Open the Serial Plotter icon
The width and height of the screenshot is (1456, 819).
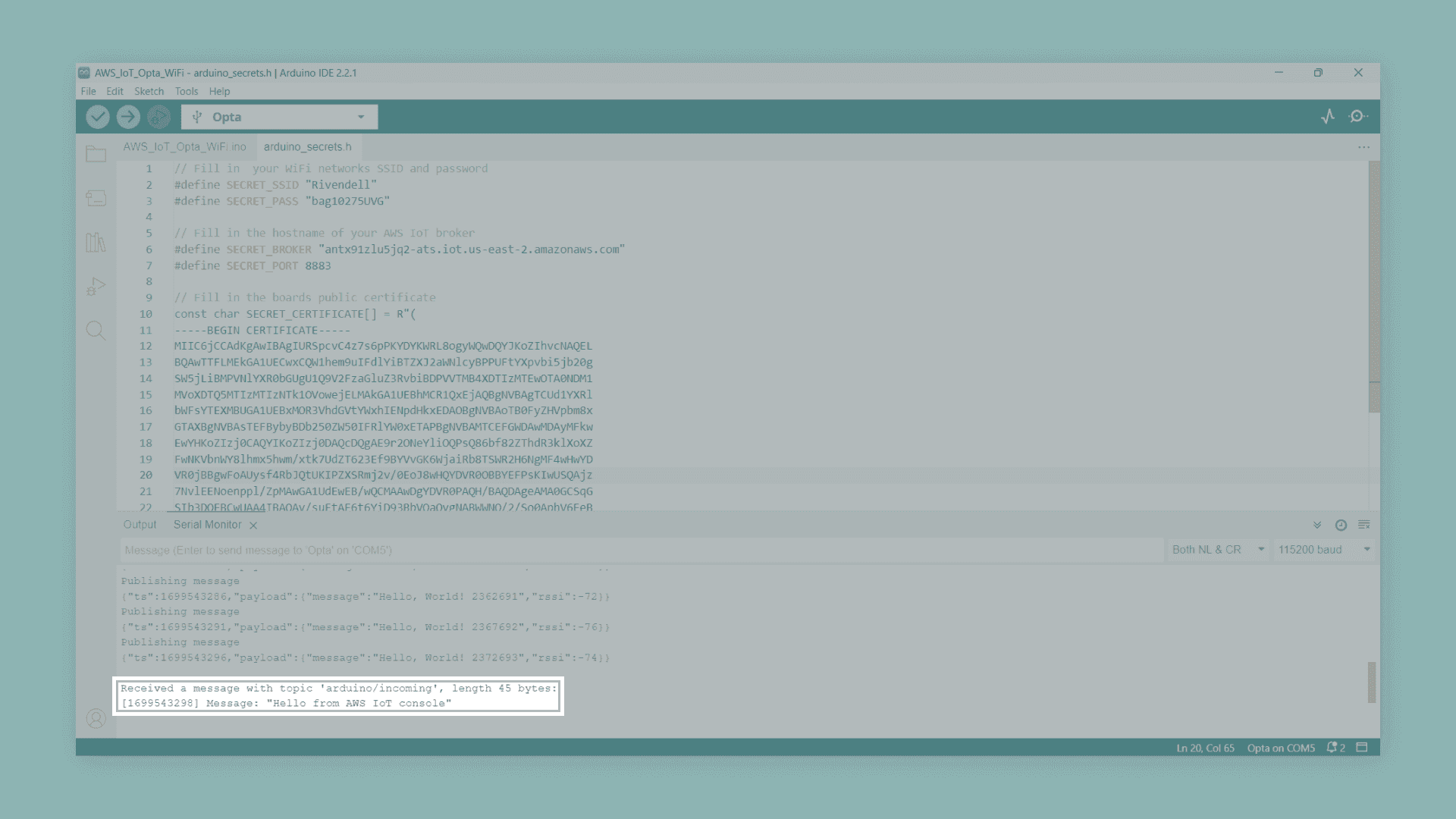[1328, 116]
